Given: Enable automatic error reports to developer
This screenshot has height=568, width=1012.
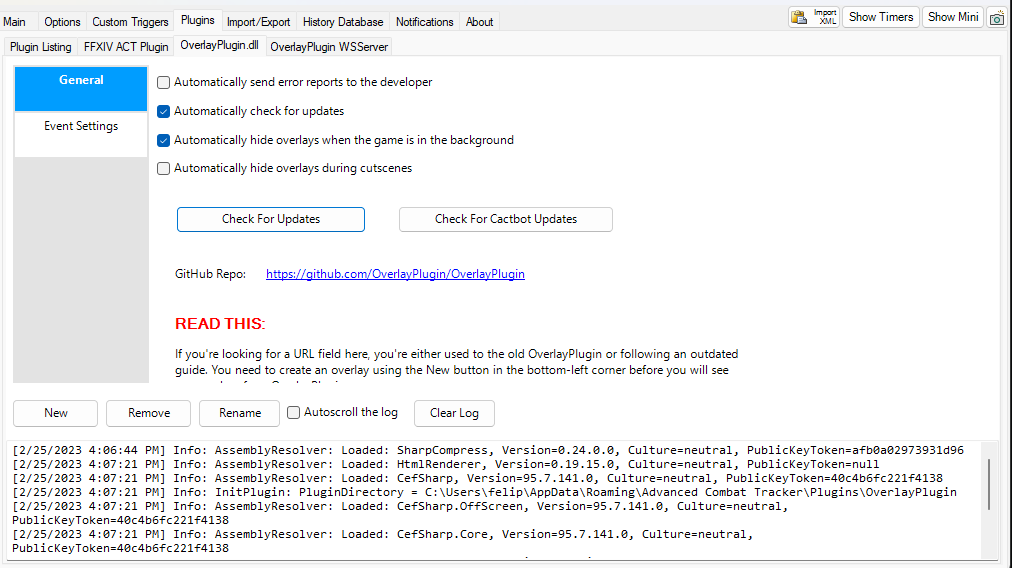Looking at the screenshot, I should click(164, 83).
